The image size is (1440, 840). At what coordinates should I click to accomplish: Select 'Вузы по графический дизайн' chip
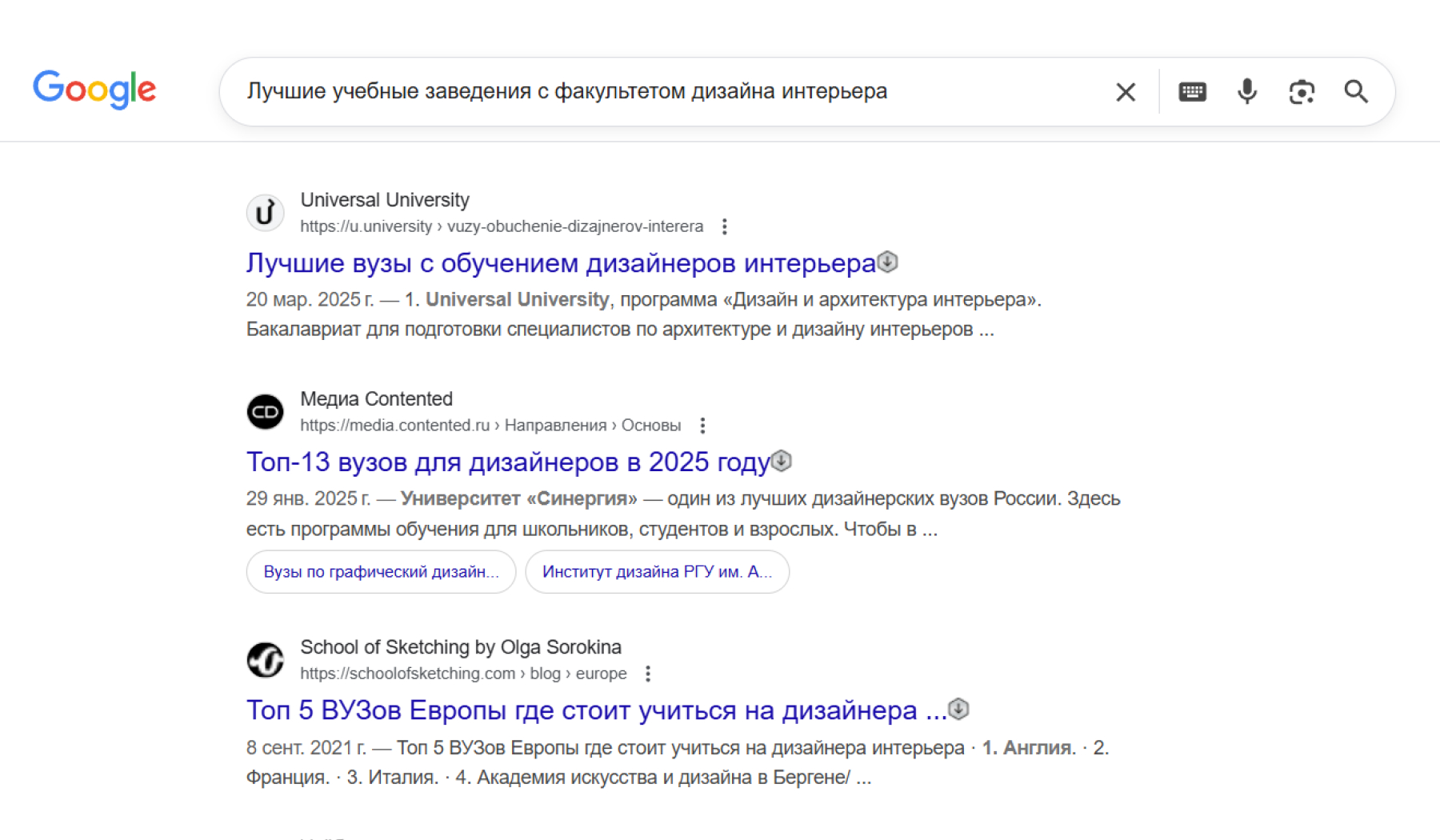(381, 572)
